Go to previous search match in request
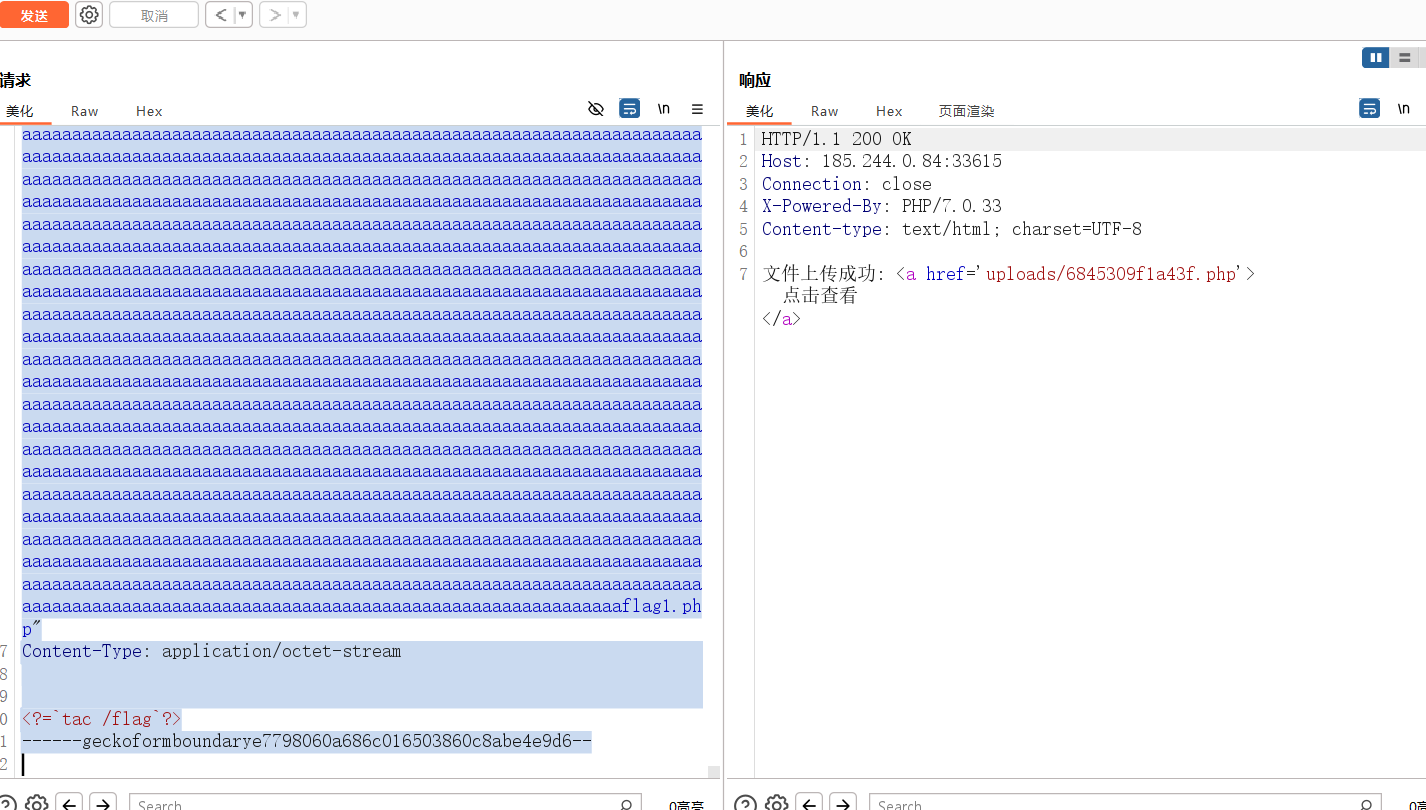1426x810 pixels. pos(69,803)
